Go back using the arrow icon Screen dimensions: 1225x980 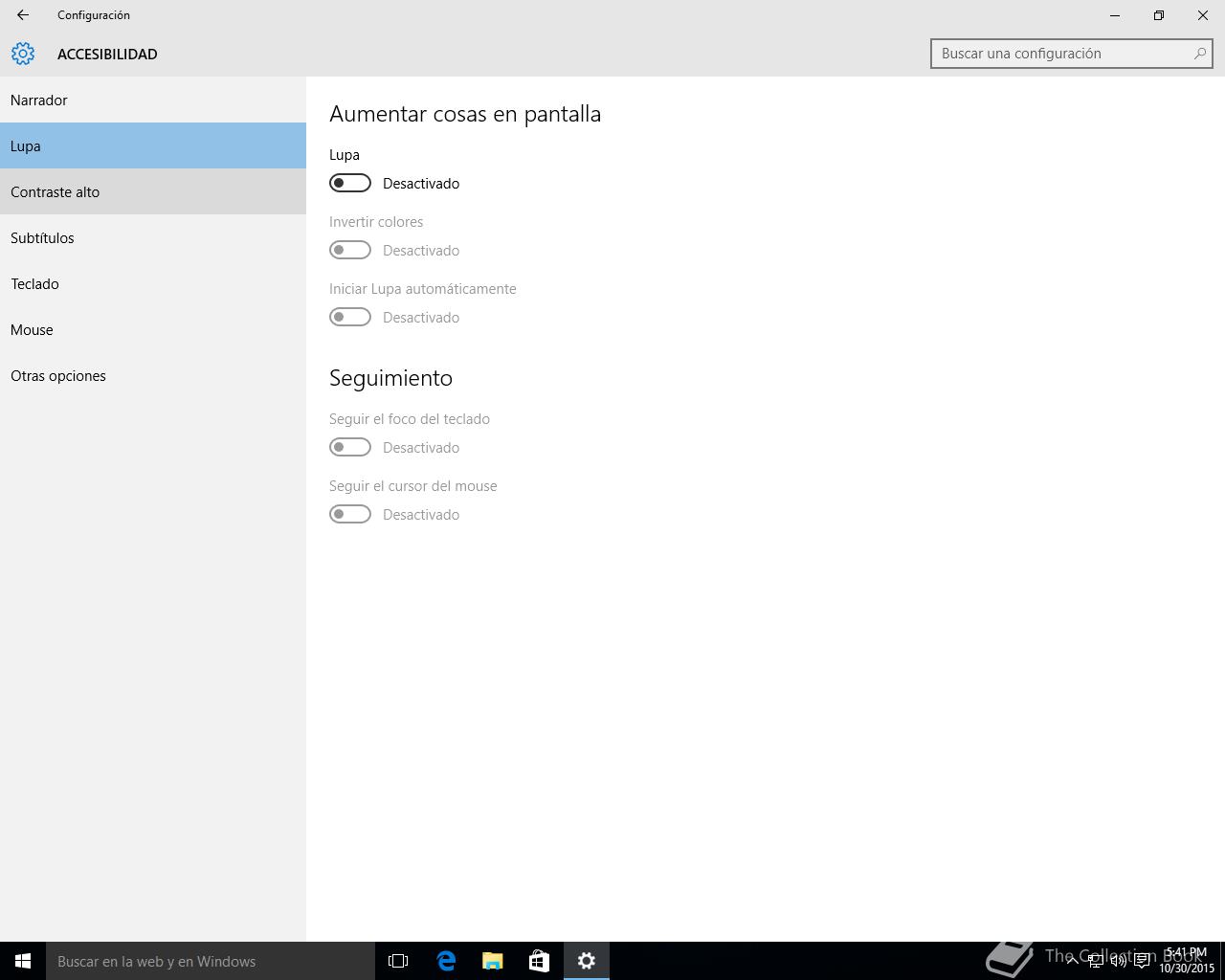point(22,15)
